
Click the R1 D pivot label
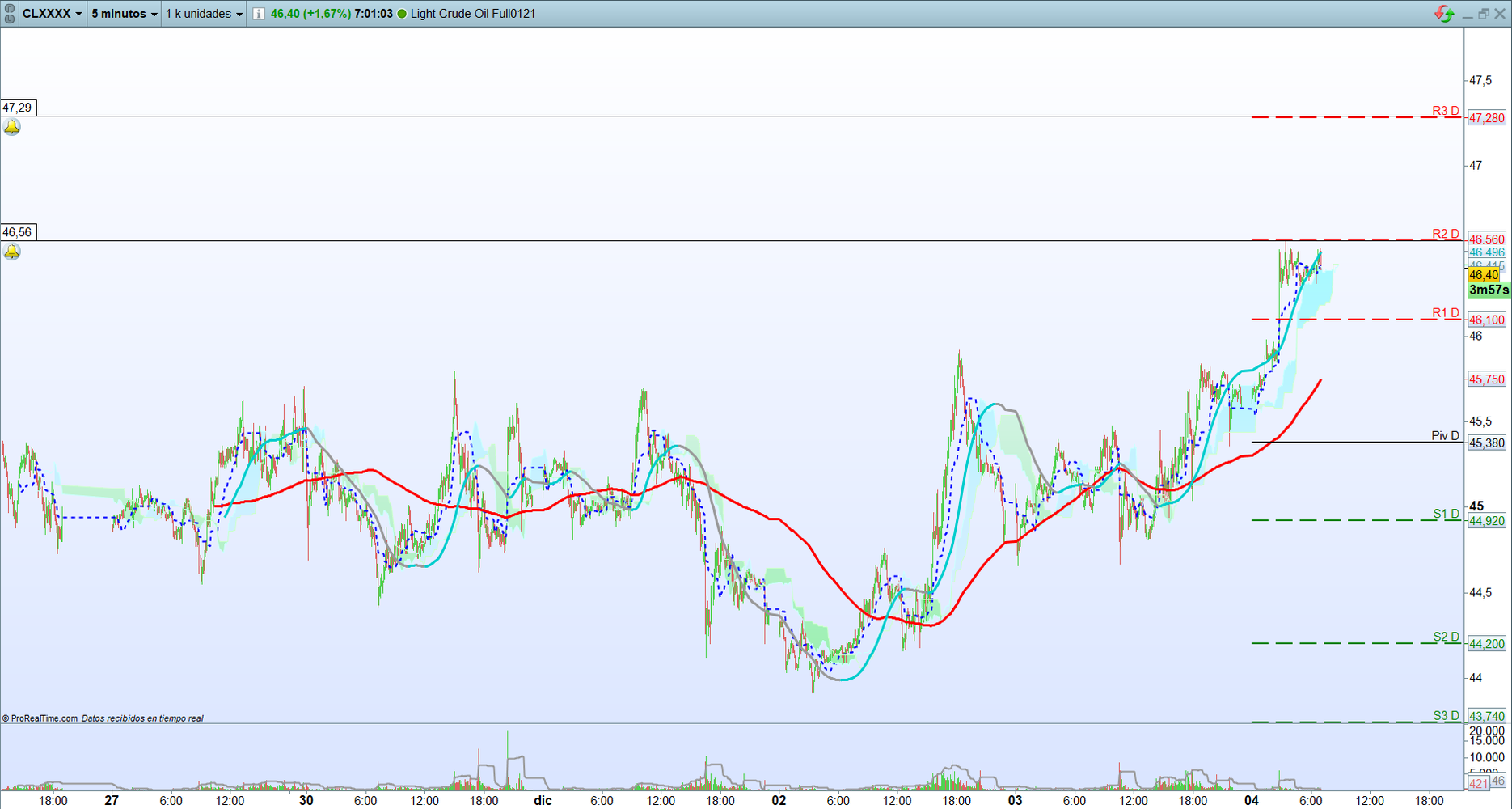pyautogui.click(x=1446, y=313)
